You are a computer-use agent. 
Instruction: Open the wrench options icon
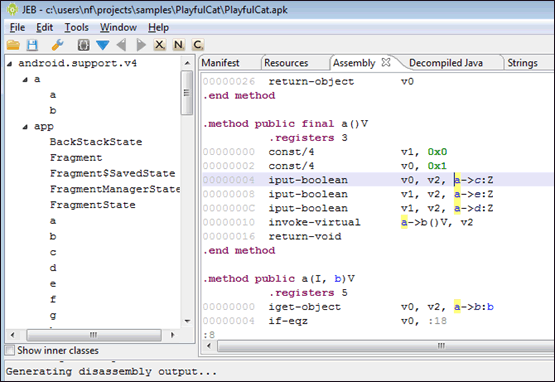coord(57,45)
